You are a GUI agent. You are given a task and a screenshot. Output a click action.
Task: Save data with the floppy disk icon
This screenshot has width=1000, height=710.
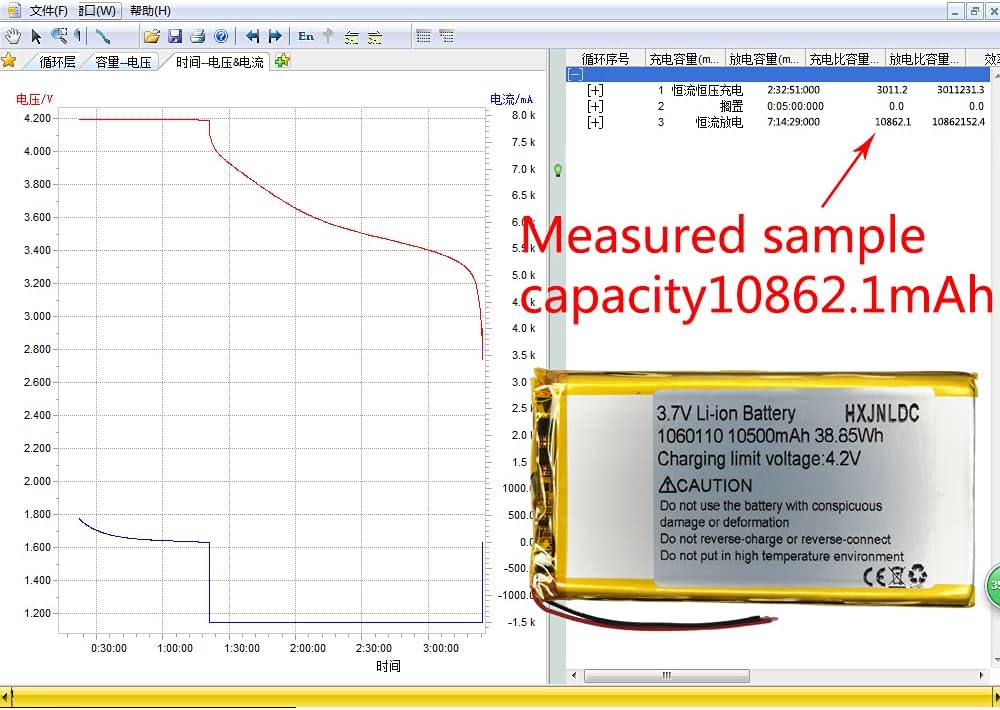point(175,36)
